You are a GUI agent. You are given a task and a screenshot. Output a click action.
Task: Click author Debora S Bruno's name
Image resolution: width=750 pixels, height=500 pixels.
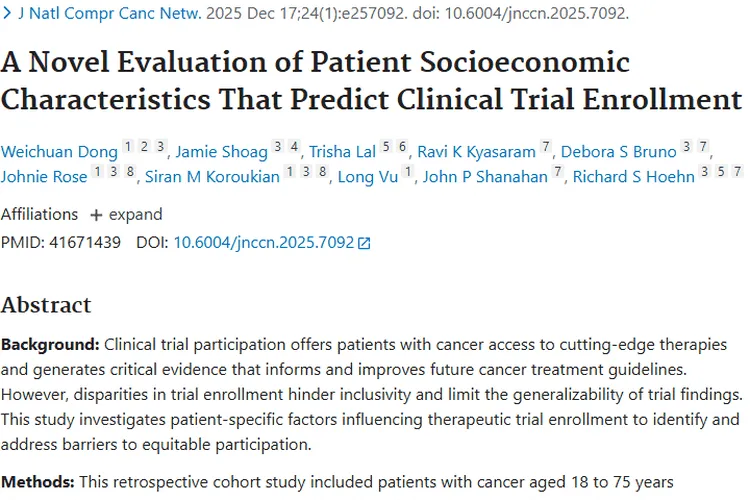click(617, 152)
